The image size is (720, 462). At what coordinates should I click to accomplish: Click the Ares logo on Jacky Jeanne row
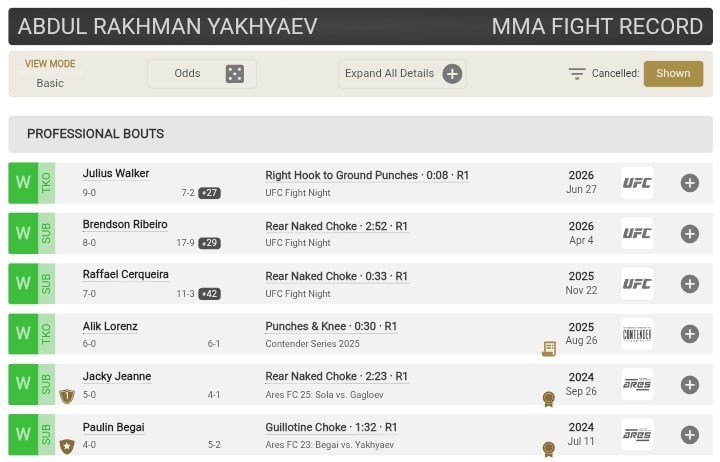(637, 384)
